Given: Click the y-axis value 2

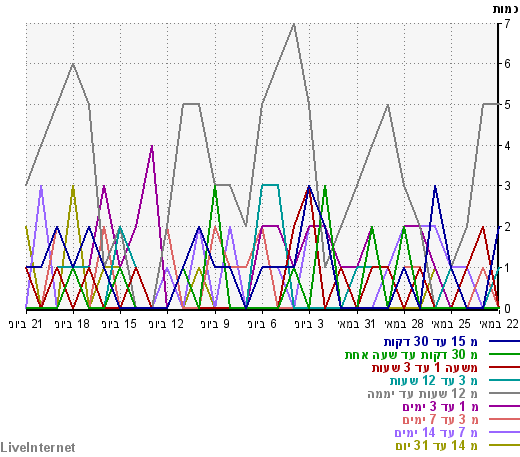Looking at the screenshot, I should tap(507, 227).
